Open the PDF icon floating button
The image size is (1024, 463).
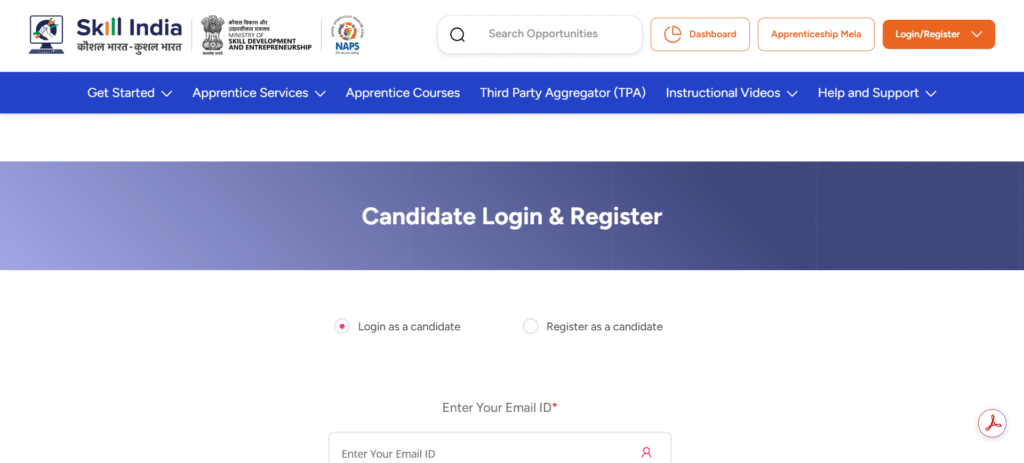click(991, 423)
